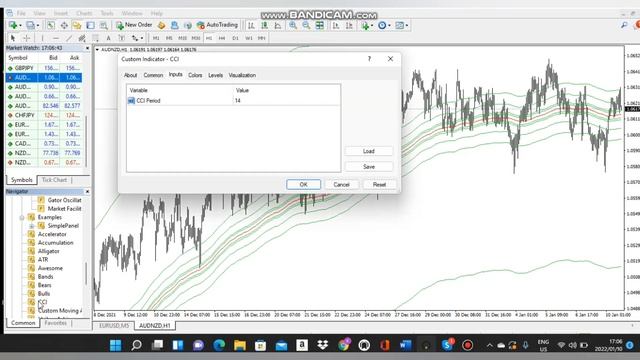The image size is (640, 360).
Task: Select the equidistant channel tool
Action: [x=82, y=38]
